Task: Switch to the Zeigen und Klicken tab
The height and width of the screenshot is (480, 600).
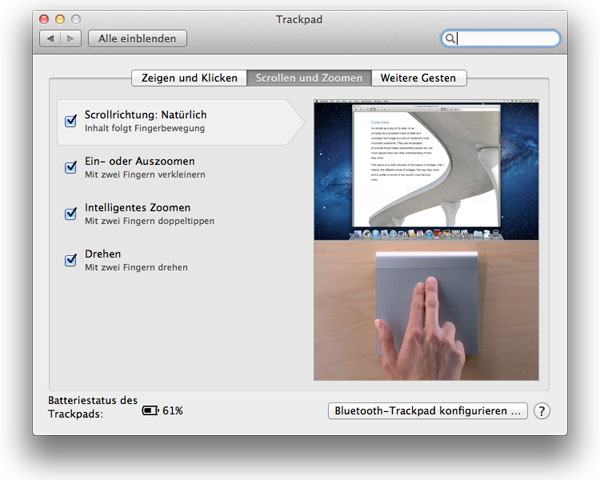Action: [x=190, y=78]
